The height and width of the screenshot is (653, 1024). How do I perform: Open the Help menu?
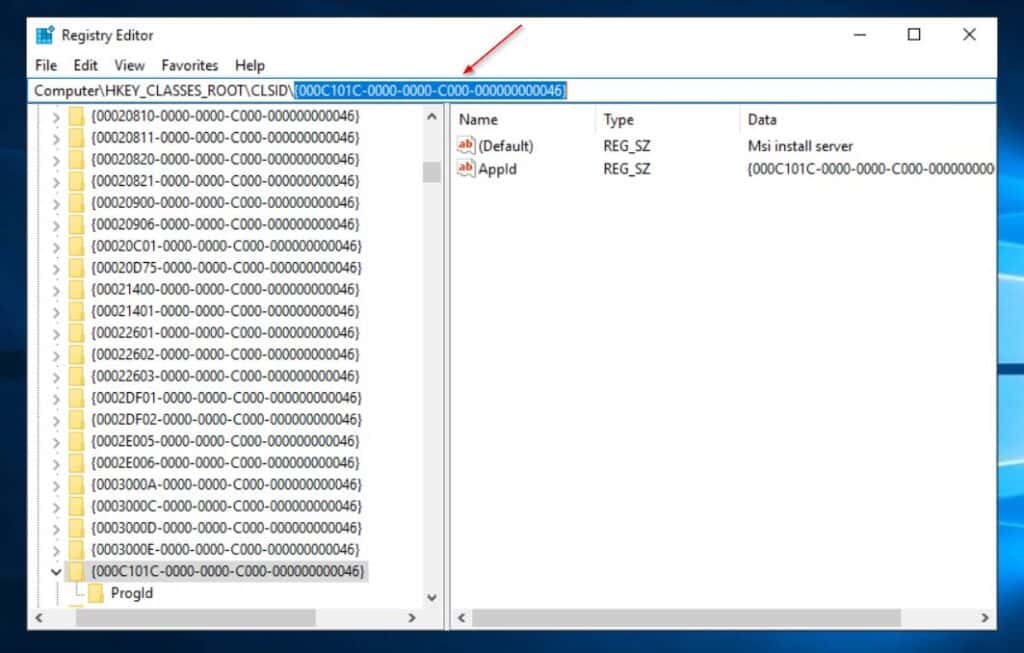[249, 65]
